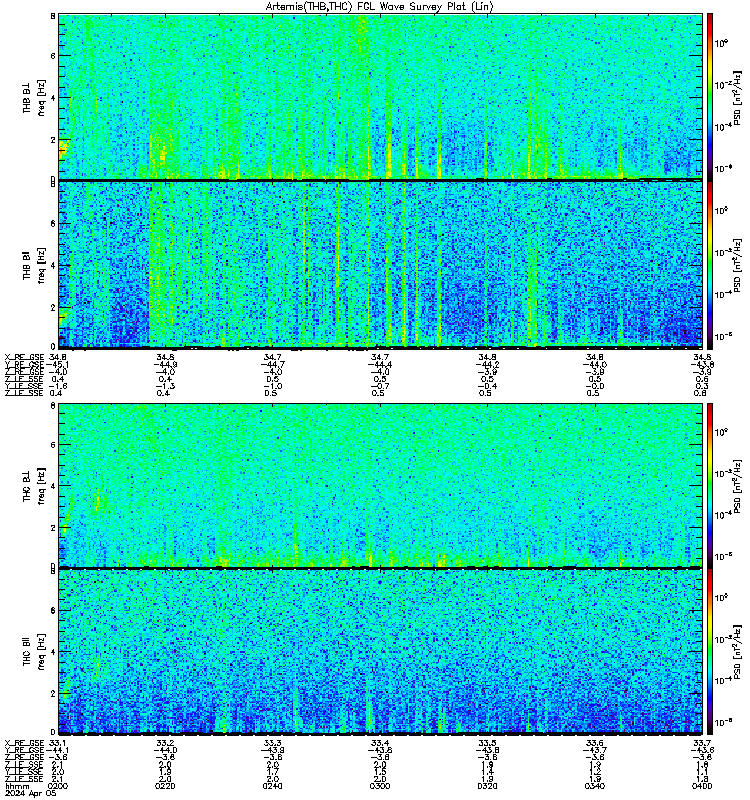Click the THC Y position value '-43.7'
This screenshot has width=750, height=800.
595,750
